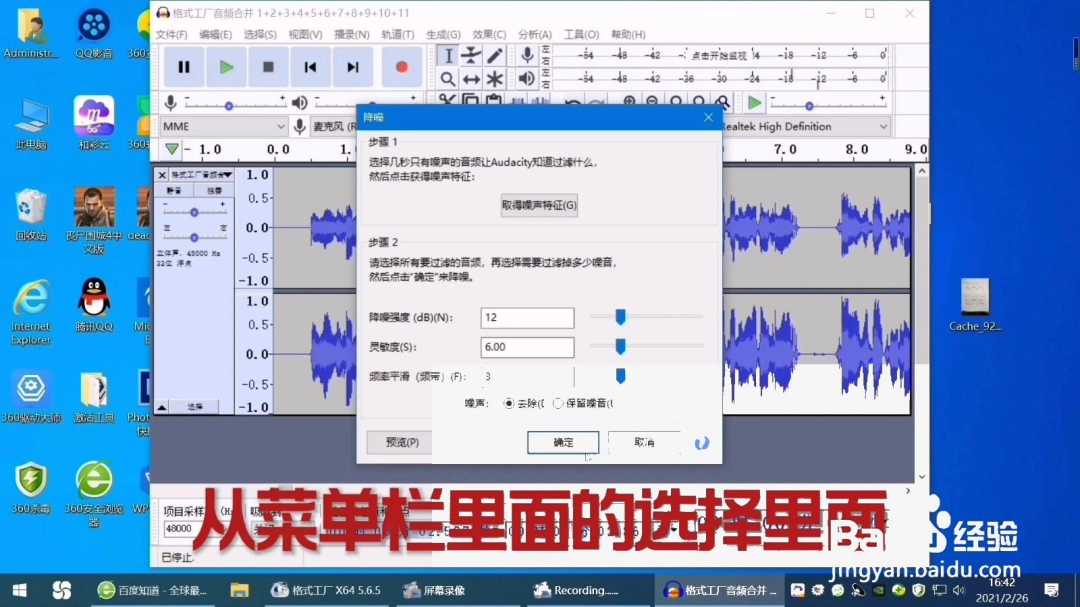Select the Time Shift arrows tool
The width and height of the screenshot is (1080, 607).
[471, 79]
